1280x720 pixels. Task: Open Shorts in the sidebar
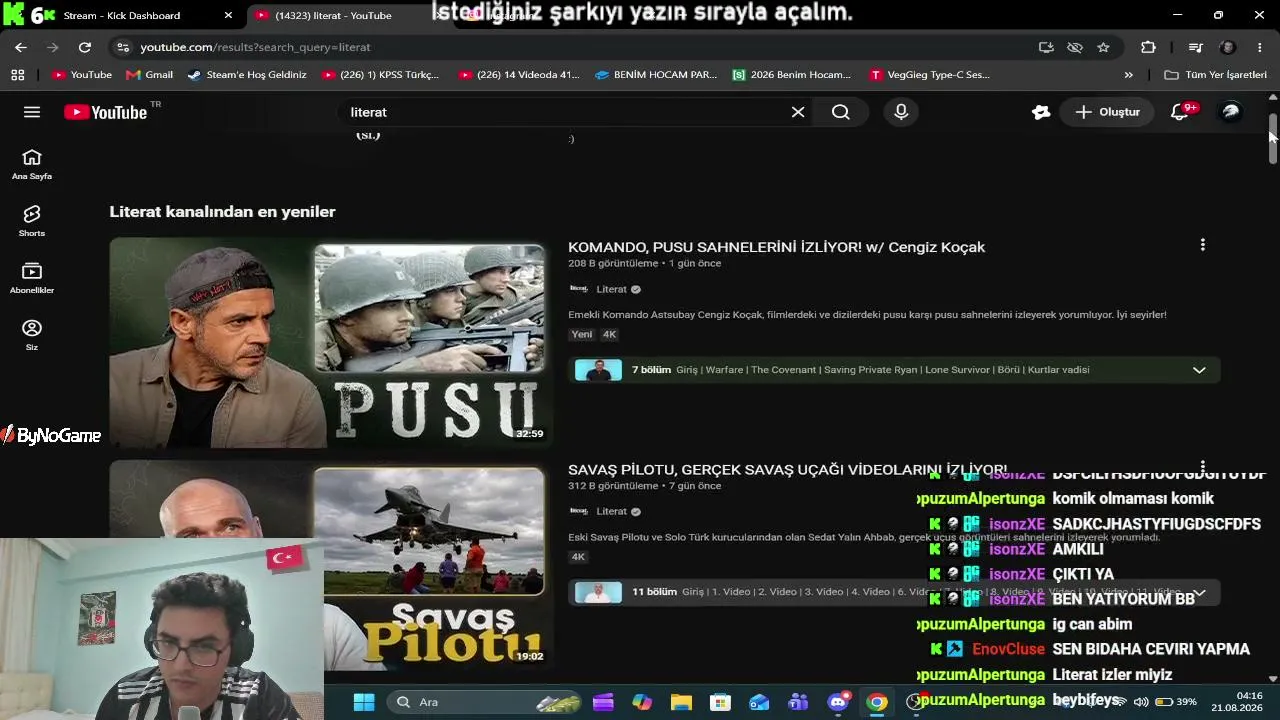click(x=32, y=222)
